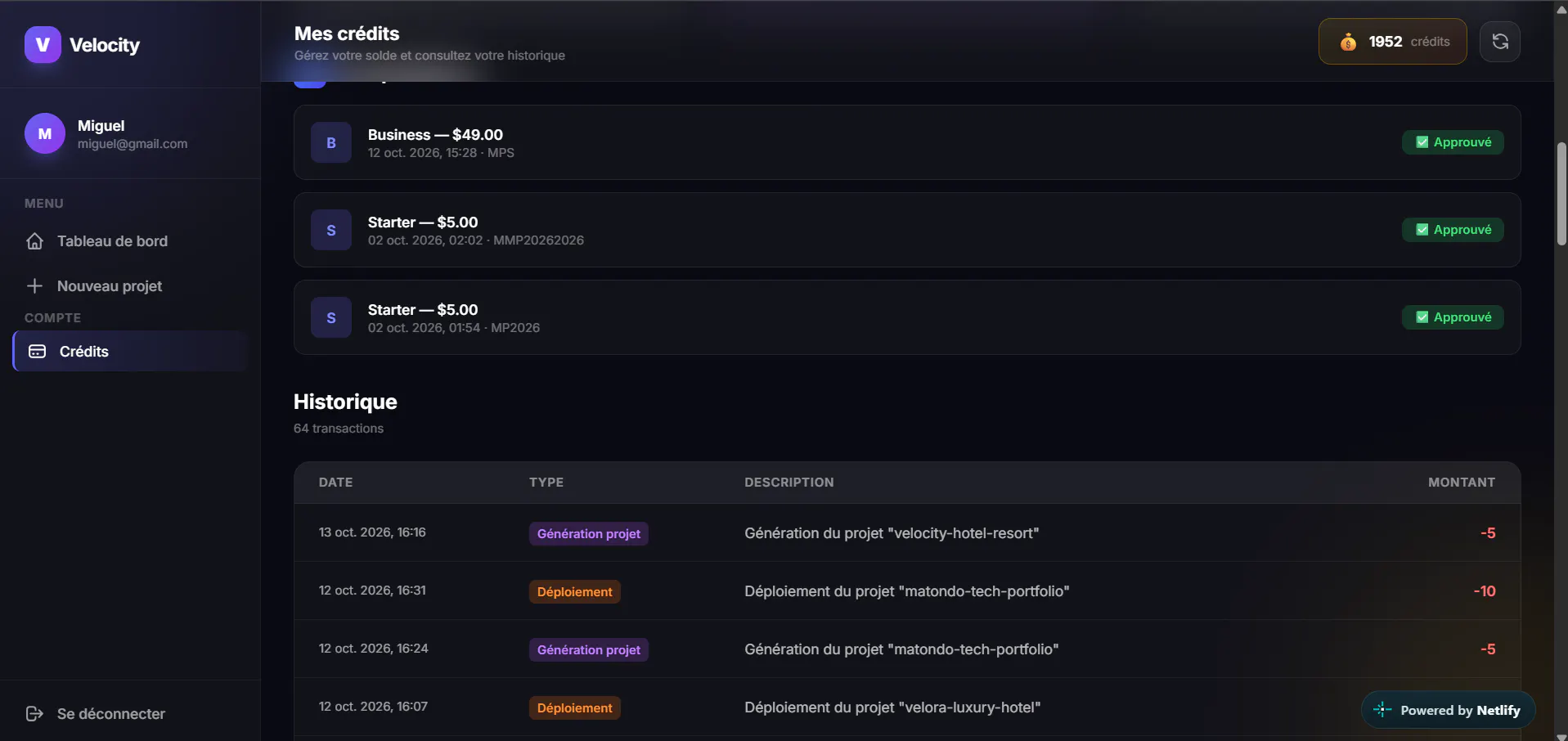The image size is (1568, 741).
Task: Click the miguel@gmail.com email text
Action: tap(133, 144)
